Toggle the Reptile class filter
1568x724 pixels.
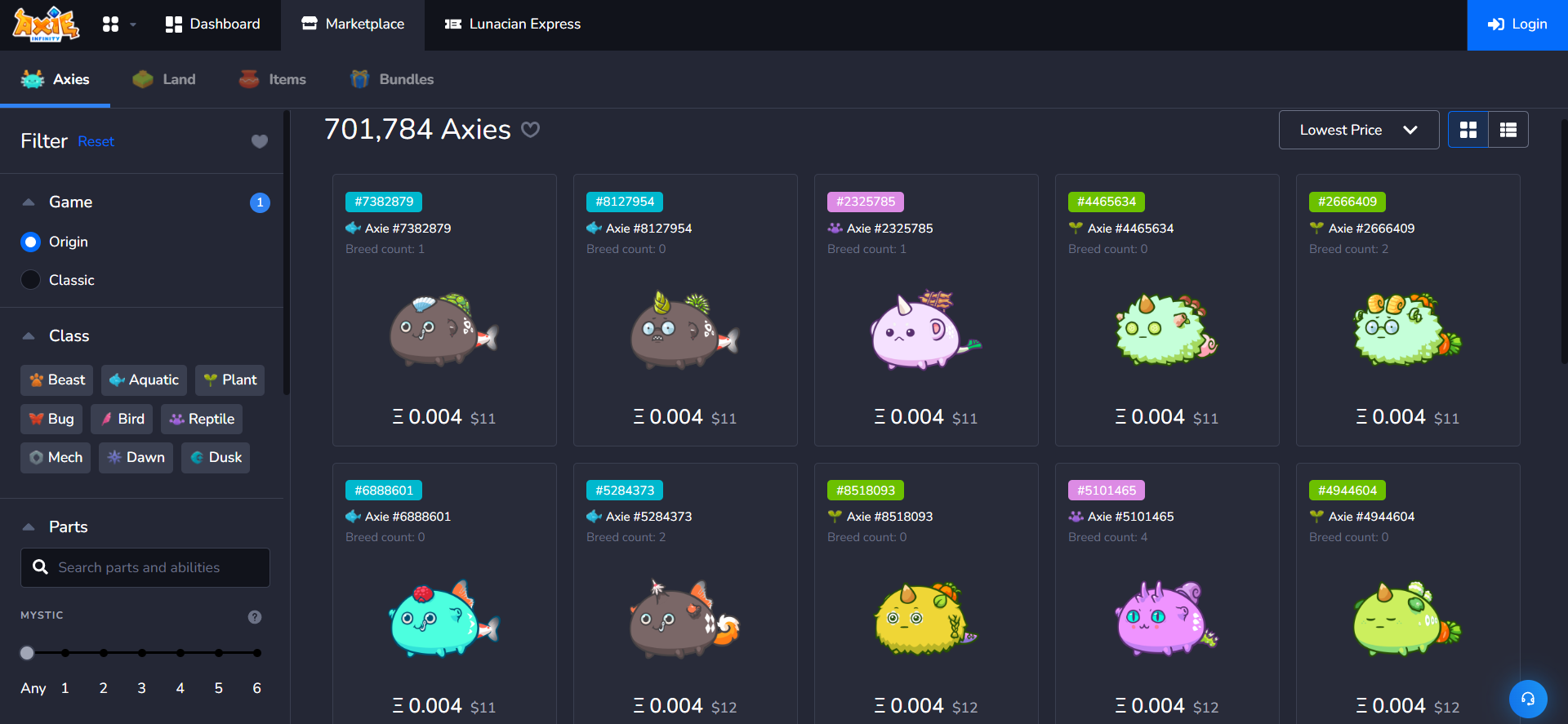[x=202, y=419]
